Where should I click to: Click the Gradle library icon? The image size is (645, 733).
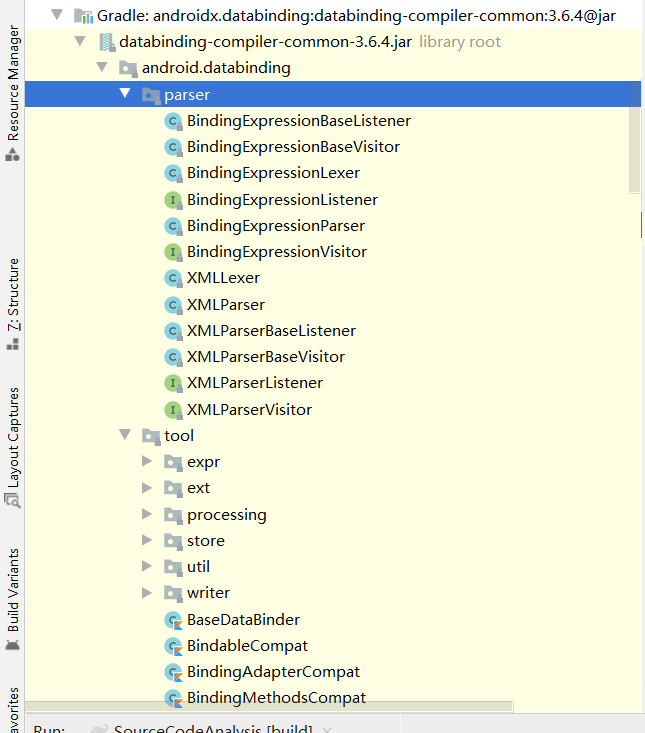pos(83,16)
